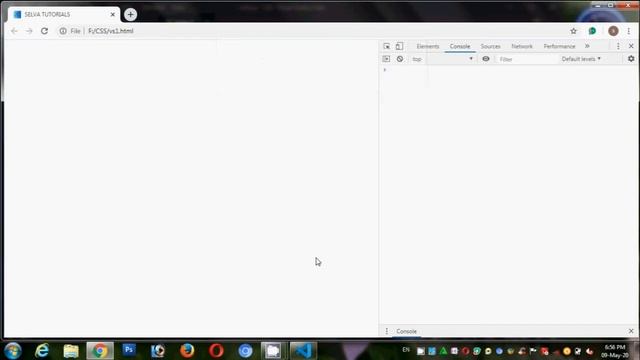This screenshot has height=360, width=640.
Task: Open the top JavaScript context dropdown
Action: pos(443,59)
